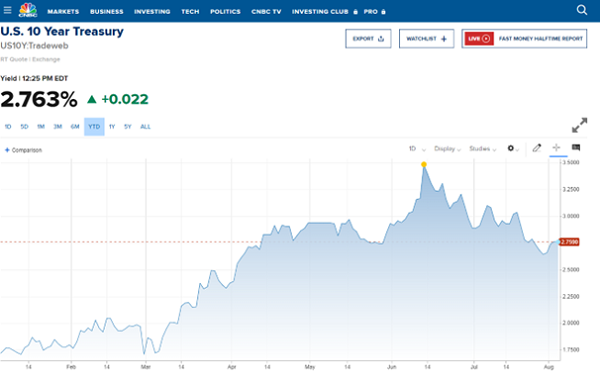This screenshot has height=383, width=600.
Task: Add to WATCHLIST button
Action: point(426,39)
